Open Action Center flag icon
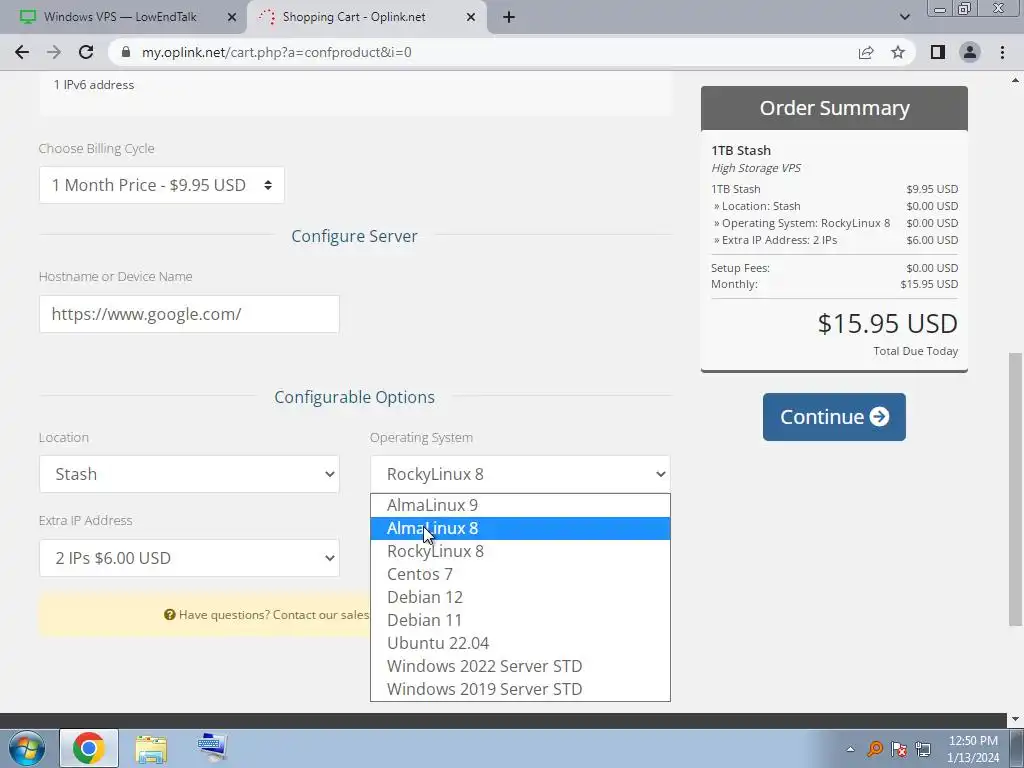 click(x=899, y=749)
